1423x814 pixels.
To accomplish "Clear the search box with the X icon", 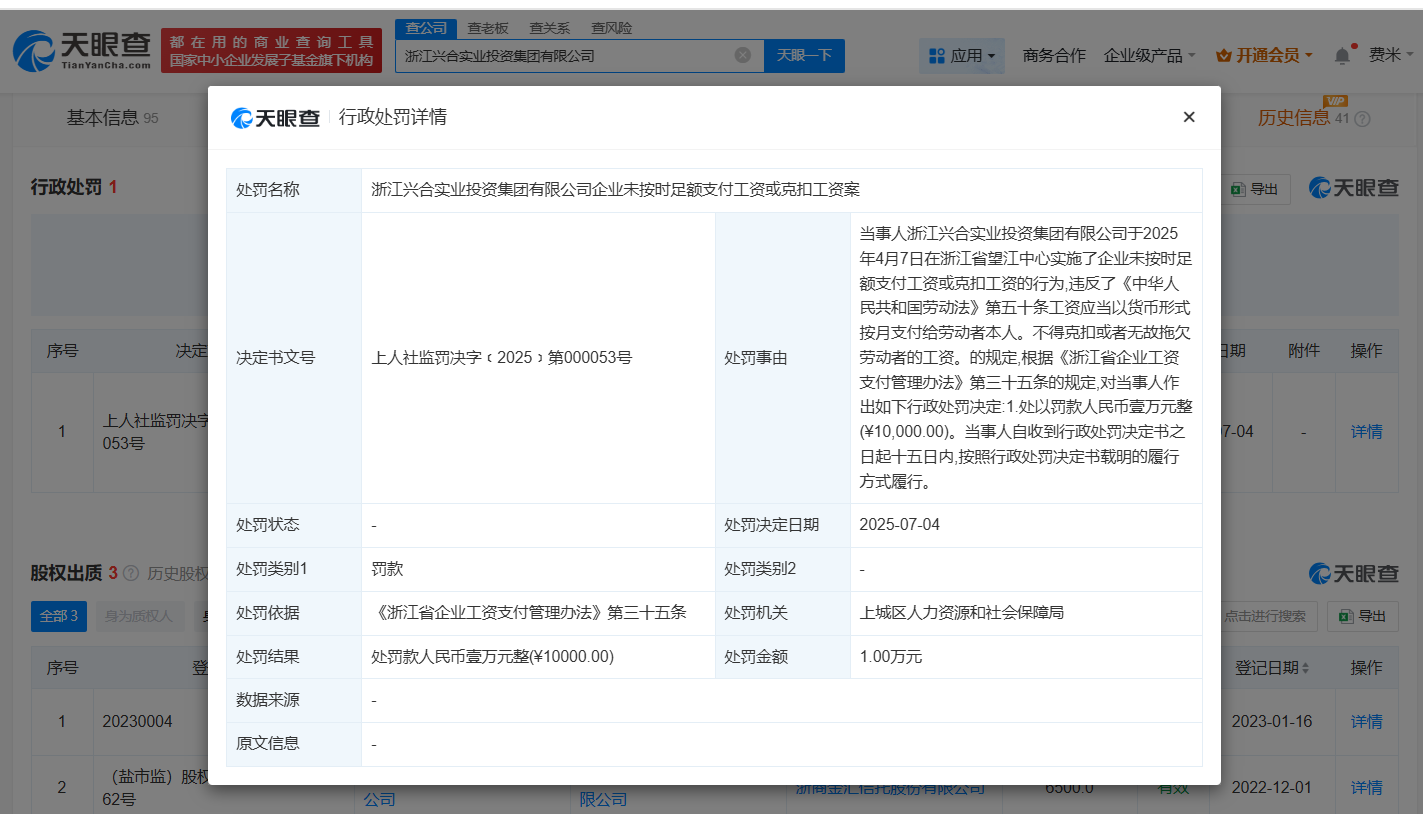I will click(743, 55).
